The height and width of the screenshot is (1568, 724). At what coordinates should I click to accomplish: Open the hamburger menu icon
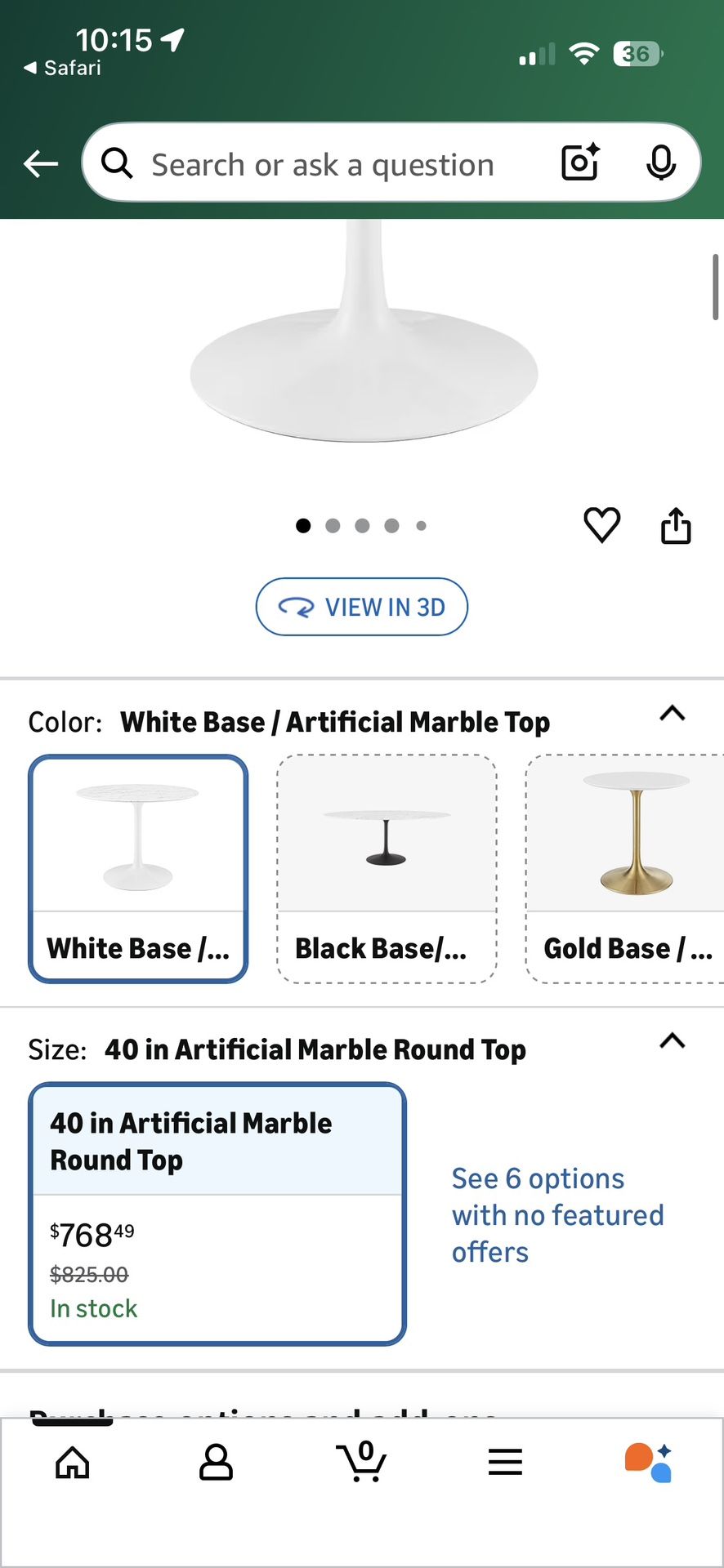(505, 1462)
